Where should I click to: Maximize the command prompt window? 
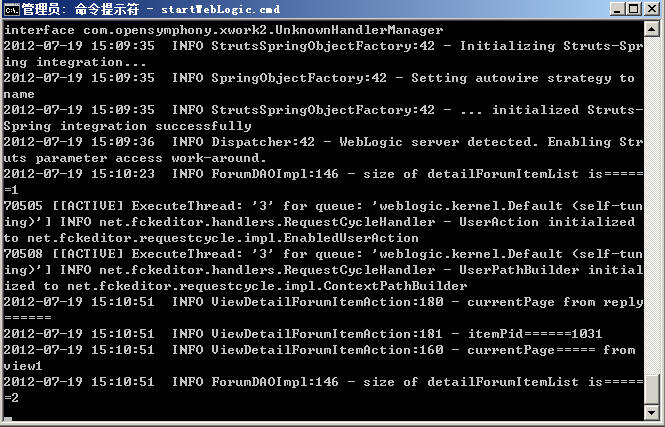point(634,9)
